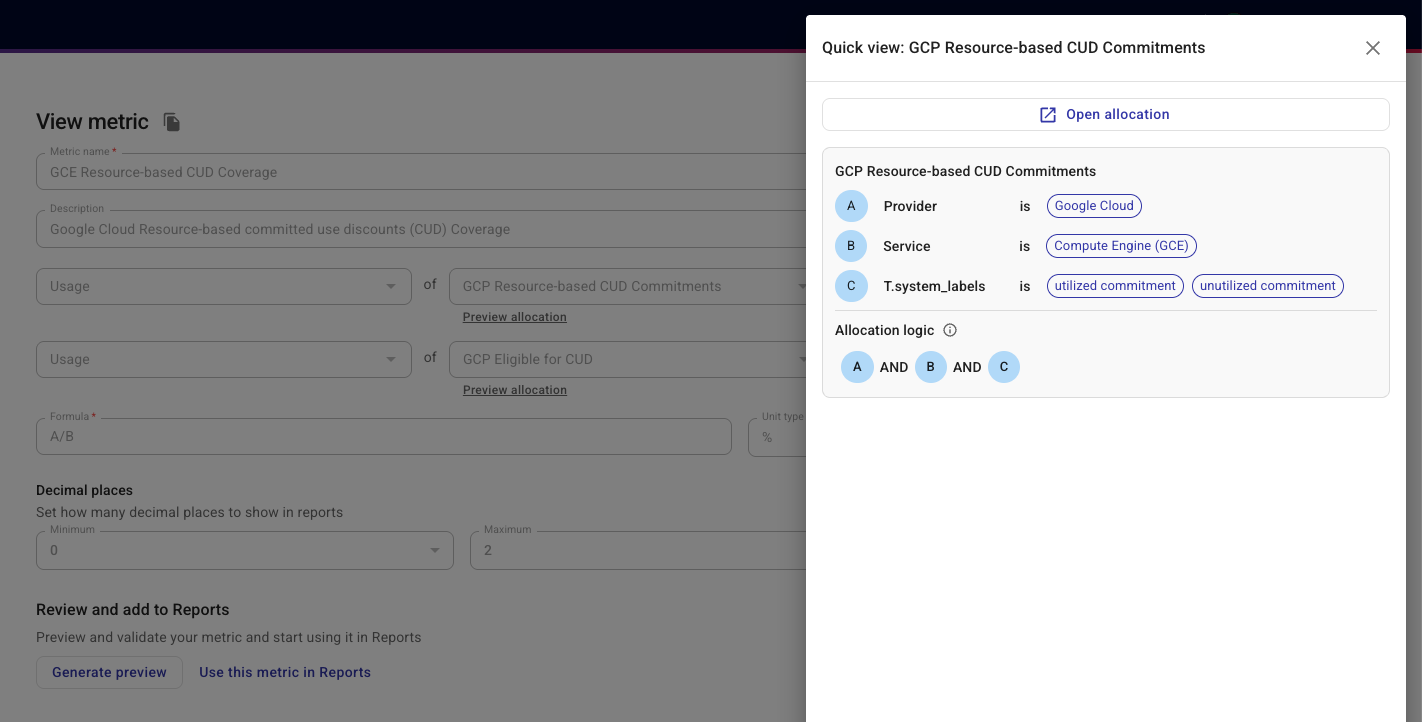The image size is (1422, 722).
Task: Click the Allocation logic heading
Action: click(x=885, y=330)
